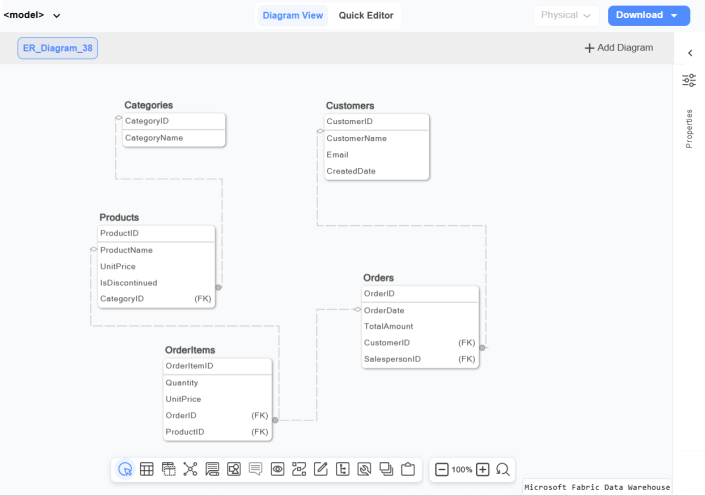Select the Customers table title
This screenshot has width=705, height=496.
point(350,106)
